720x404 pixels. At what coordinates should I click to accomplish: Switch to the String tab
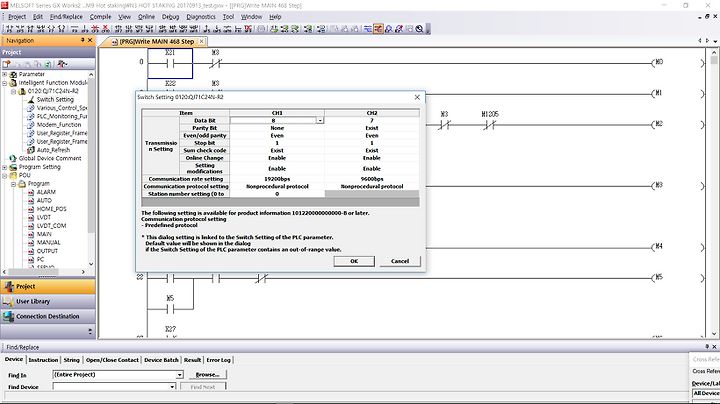71,360
